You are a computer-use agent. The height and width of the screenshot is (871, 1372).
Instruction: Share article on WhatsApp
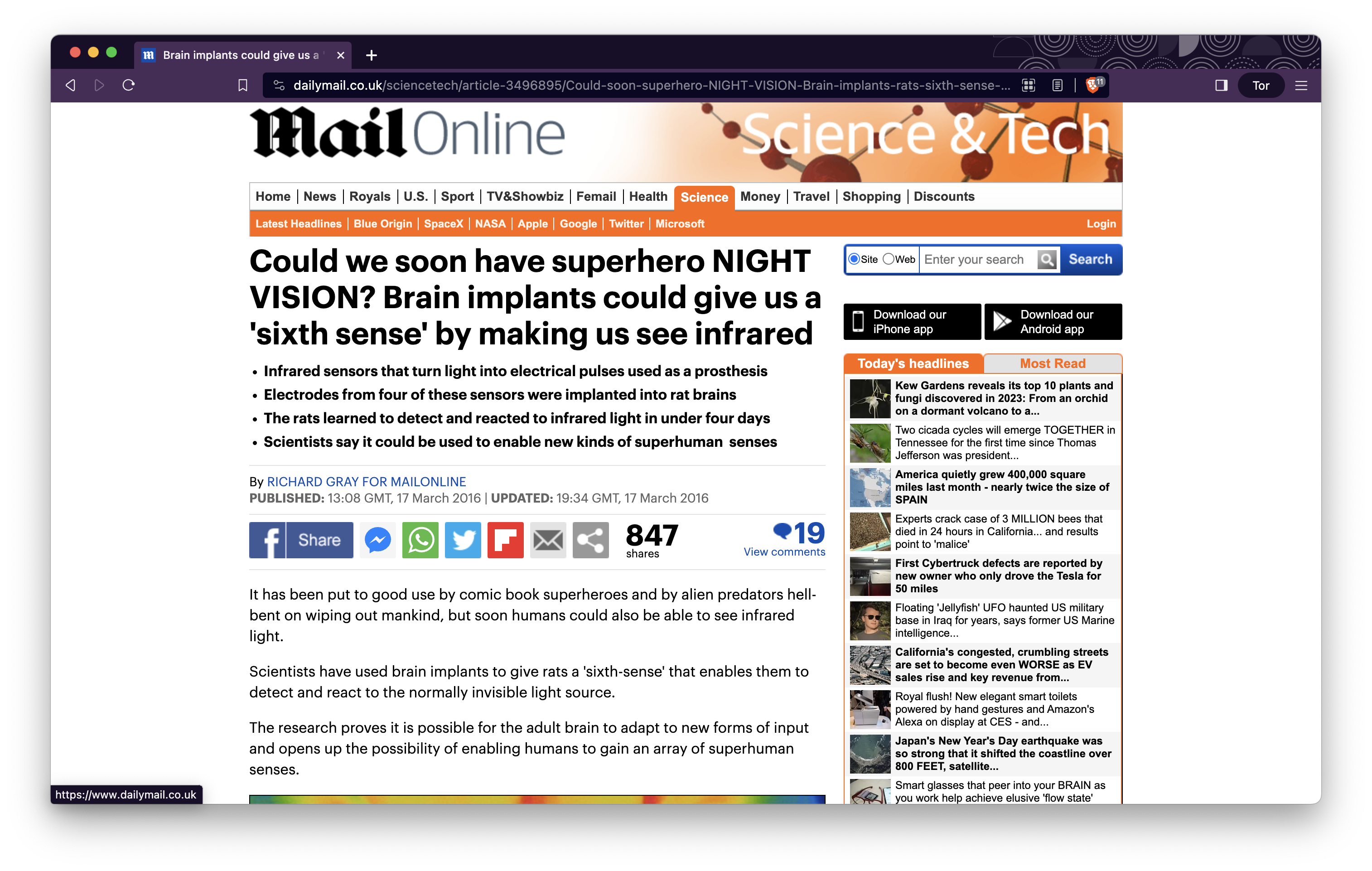coord(420,540)
